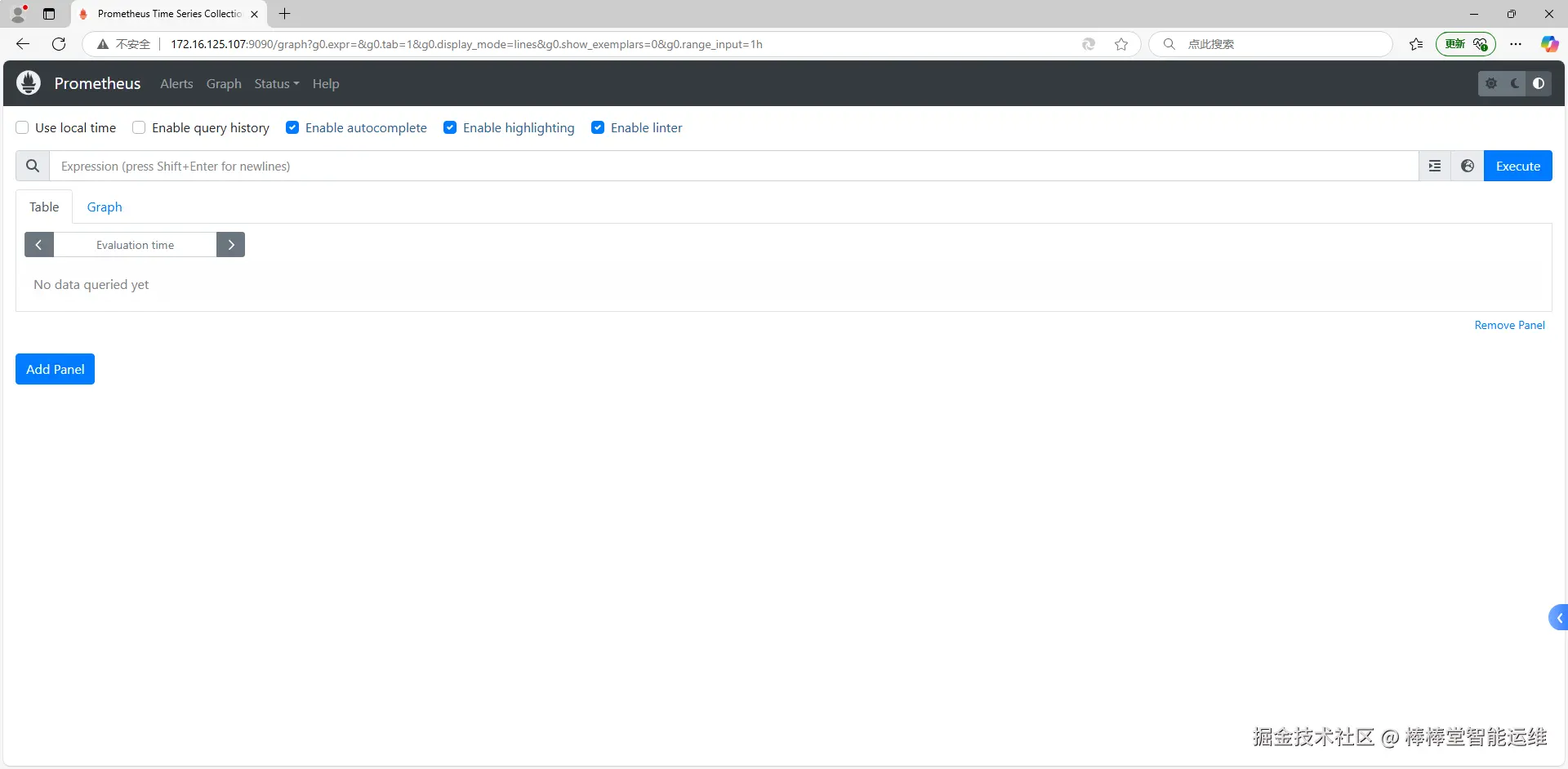The image size is (1568, 769).
Task: Switch to dark theme with moon icon
Action: coord(1515,83)
